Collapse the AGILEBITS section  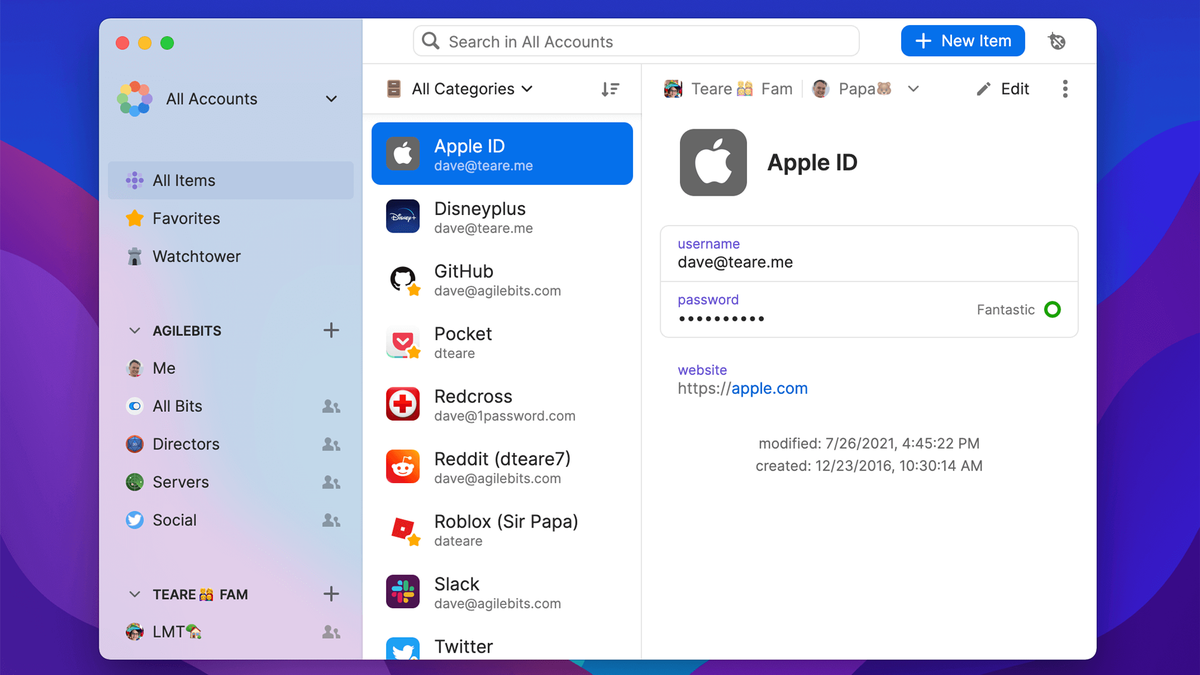(134, 331)
